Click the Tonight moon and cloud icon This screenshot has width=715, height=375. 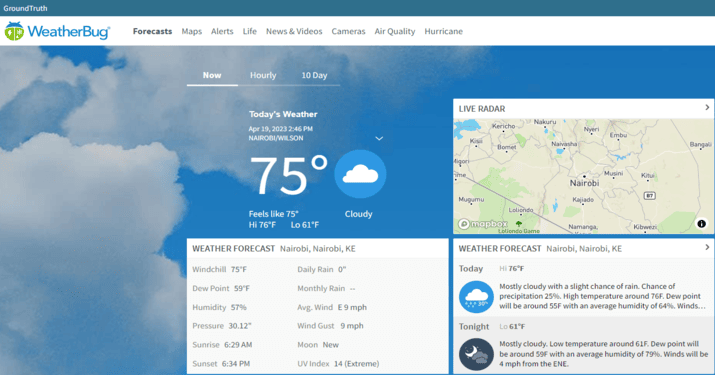pyautogui.click(x=476, y=354)
